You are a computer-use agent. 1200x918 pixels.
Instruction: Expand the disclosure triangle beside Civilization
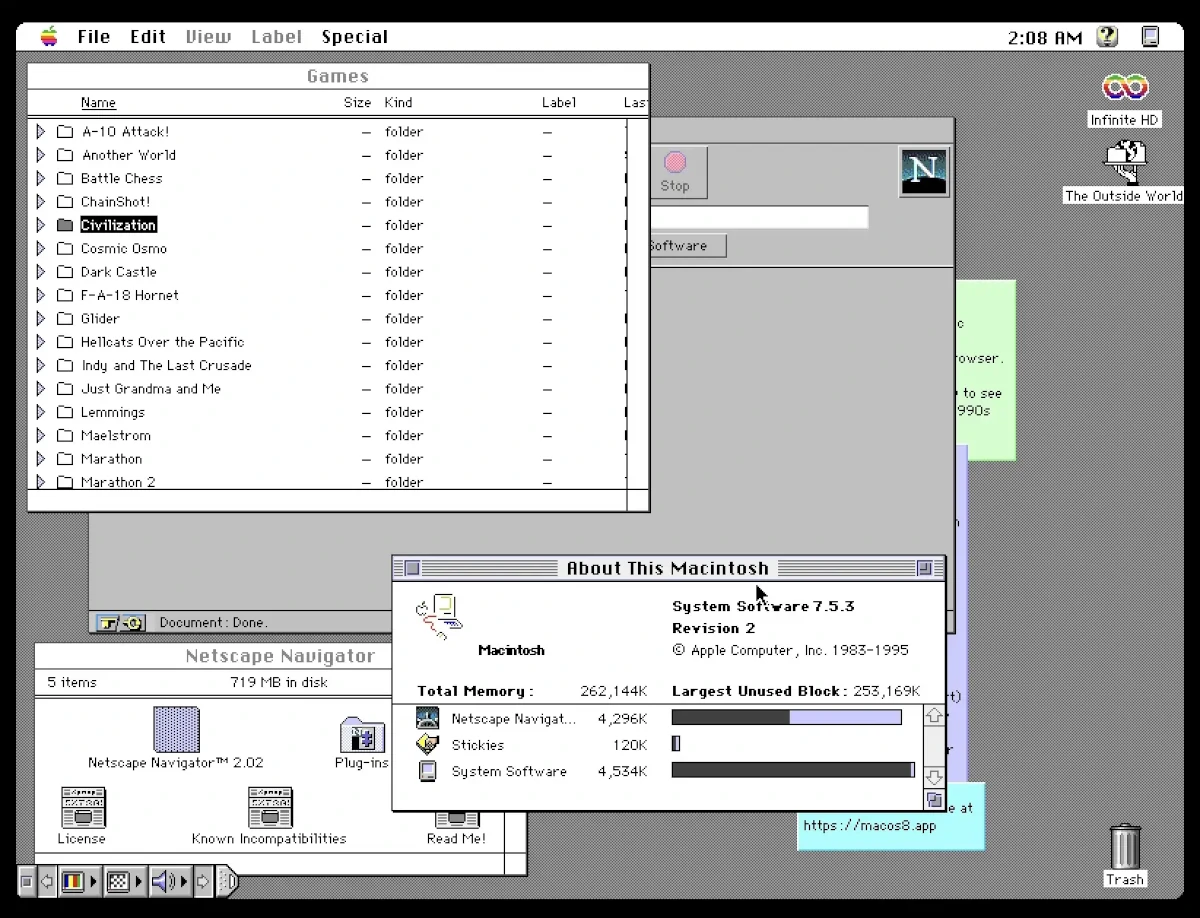point(40,225)
